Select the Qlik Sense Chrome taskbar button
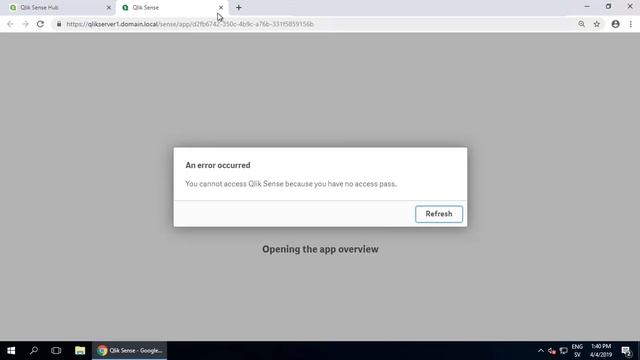Image resolution: width=640 pixels, height=360 pixels. pos(129,351)
